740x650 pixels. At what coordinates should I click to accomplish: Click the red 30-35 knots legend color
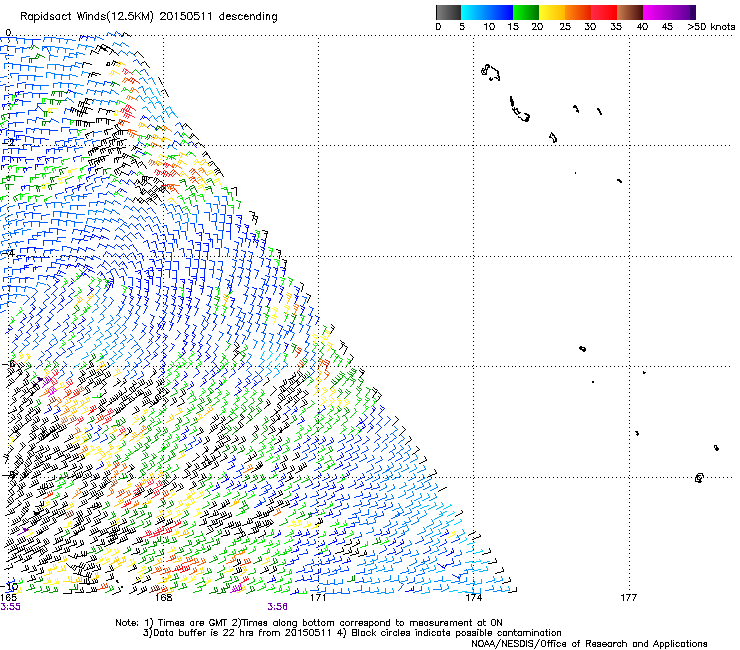(604, 12)
